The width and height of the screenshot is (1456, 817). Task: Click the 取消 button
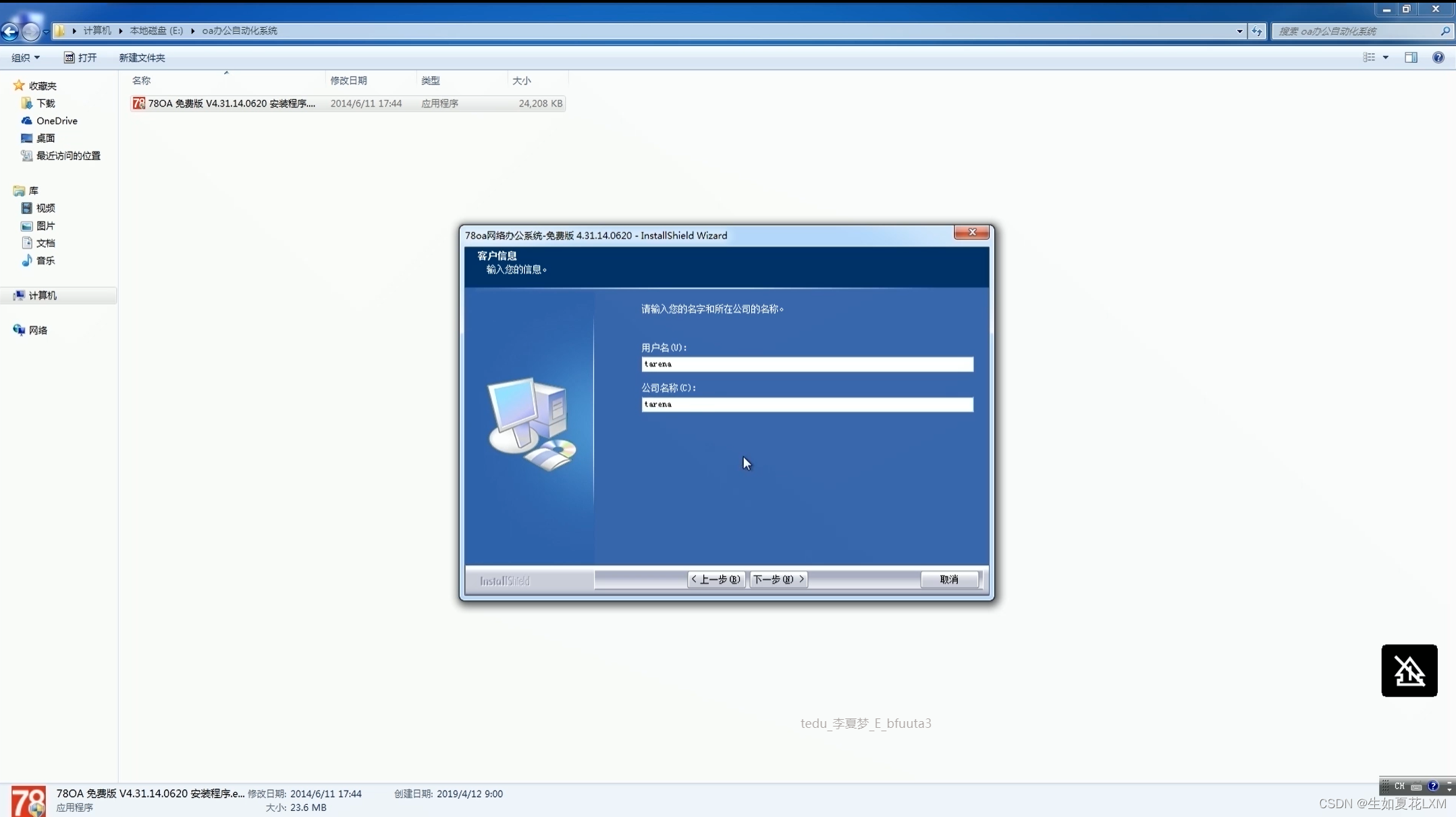948,579
